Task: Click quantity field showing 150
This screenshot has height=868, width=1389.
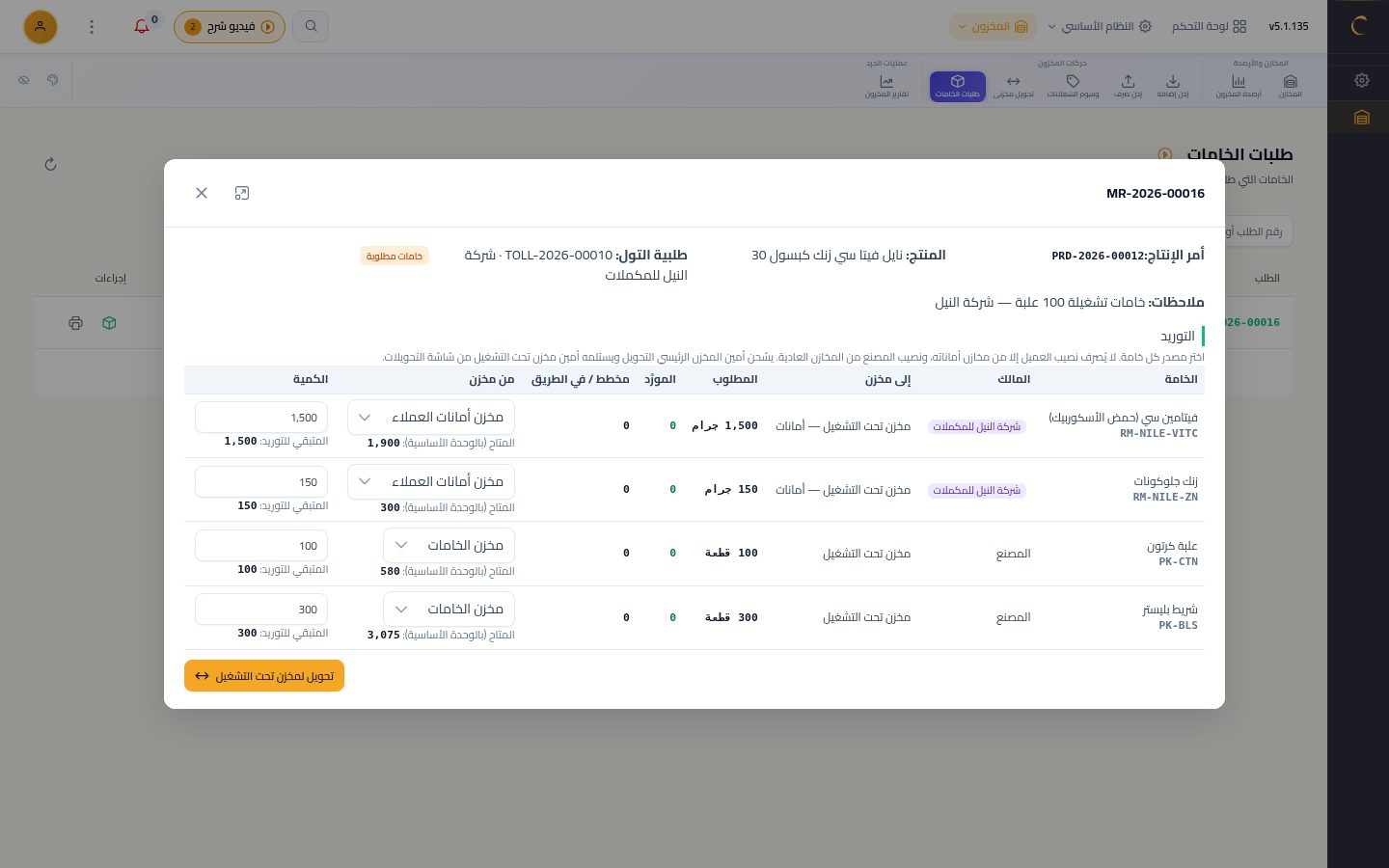Action: pos(261,482)
